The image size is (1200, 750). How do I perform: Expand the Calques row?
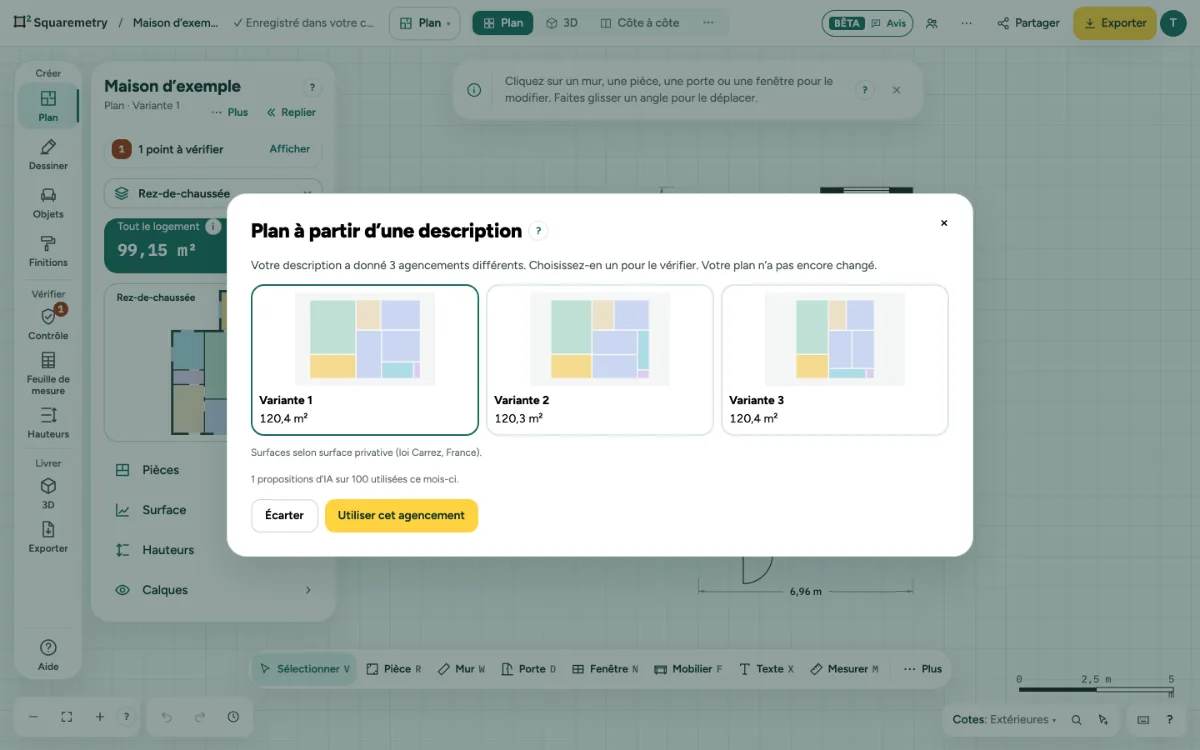(213, 590)
